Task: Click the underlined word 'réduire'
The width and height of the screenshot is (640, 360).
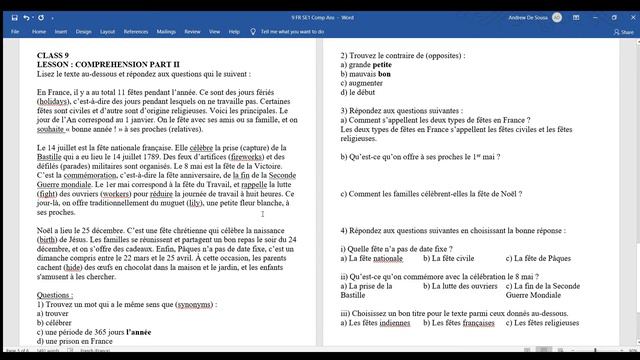Action: (x=161, y=194)
